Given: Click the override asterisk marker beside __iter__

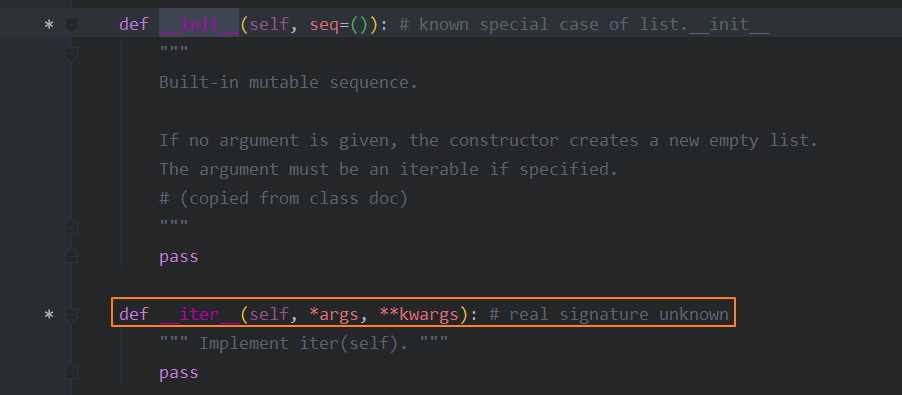Looking at the screenshot, I should [x=49, y=315].
